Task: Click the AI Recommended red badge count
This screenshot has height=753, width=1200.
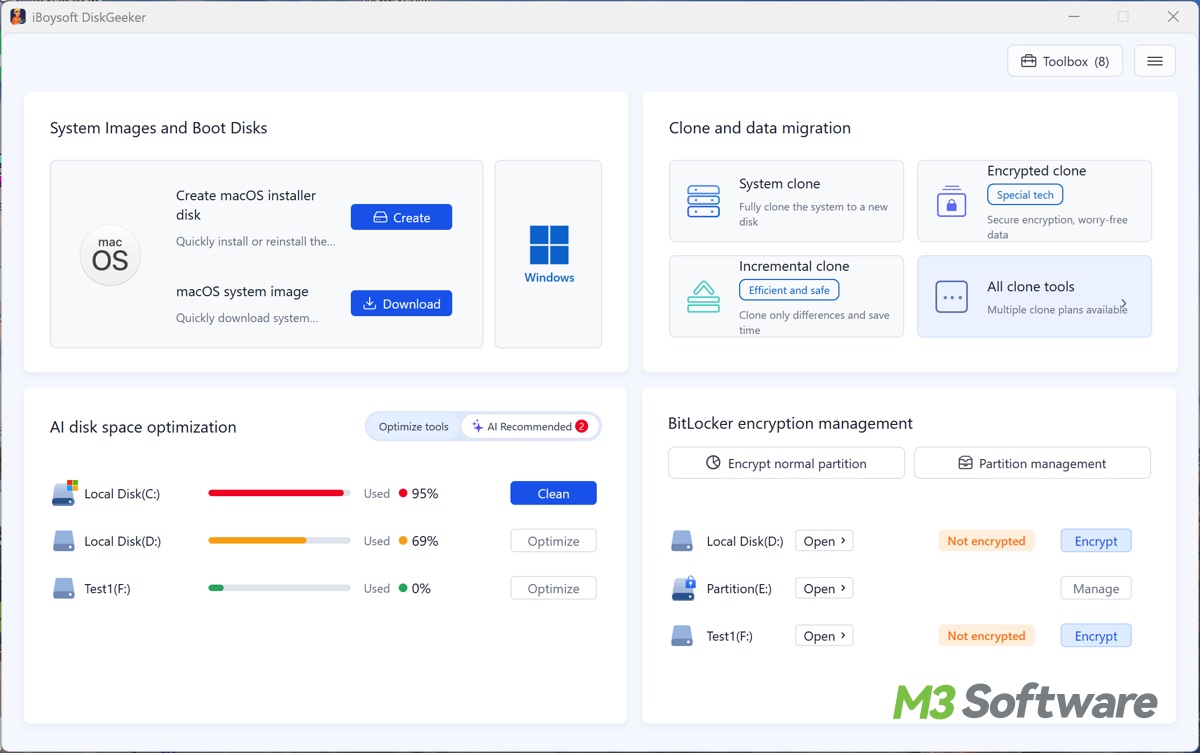Action: click(x=582, y=426)
